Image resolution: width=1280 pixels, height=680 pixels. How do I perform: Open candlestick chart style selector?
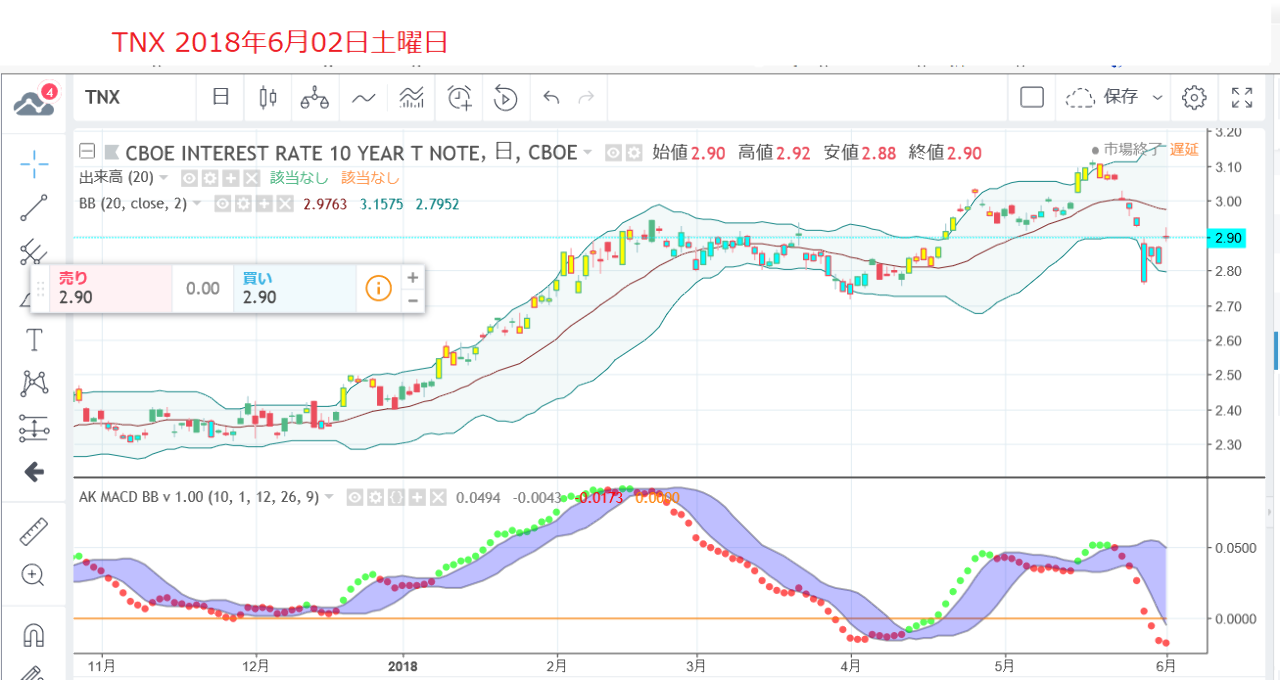tap(267, 97)
